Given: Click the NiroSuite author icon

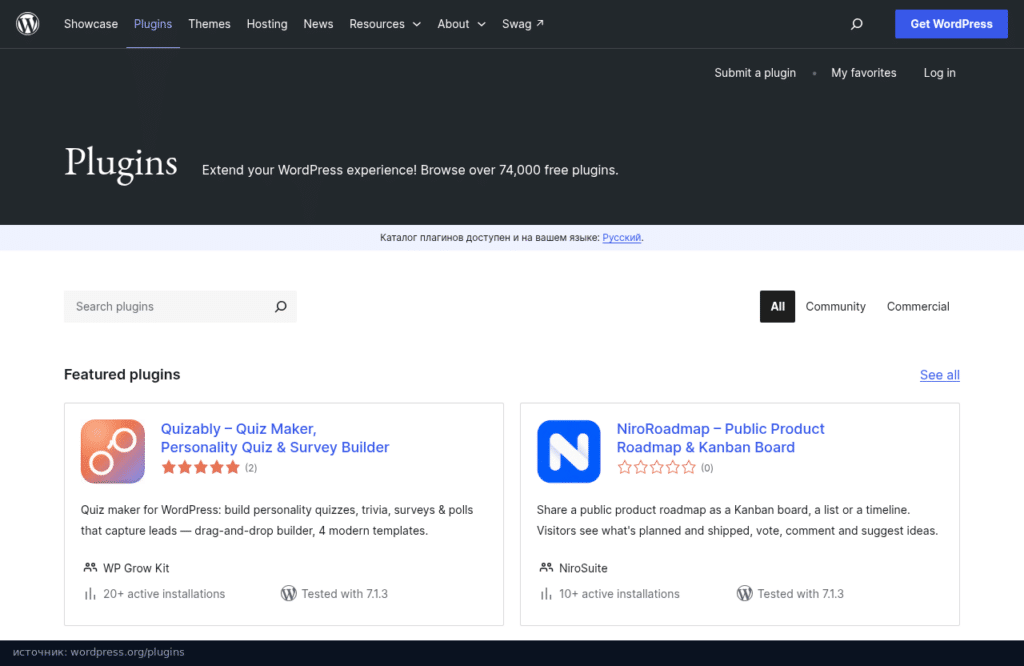Looking at the screenshot, I should [x=546, y=567].
